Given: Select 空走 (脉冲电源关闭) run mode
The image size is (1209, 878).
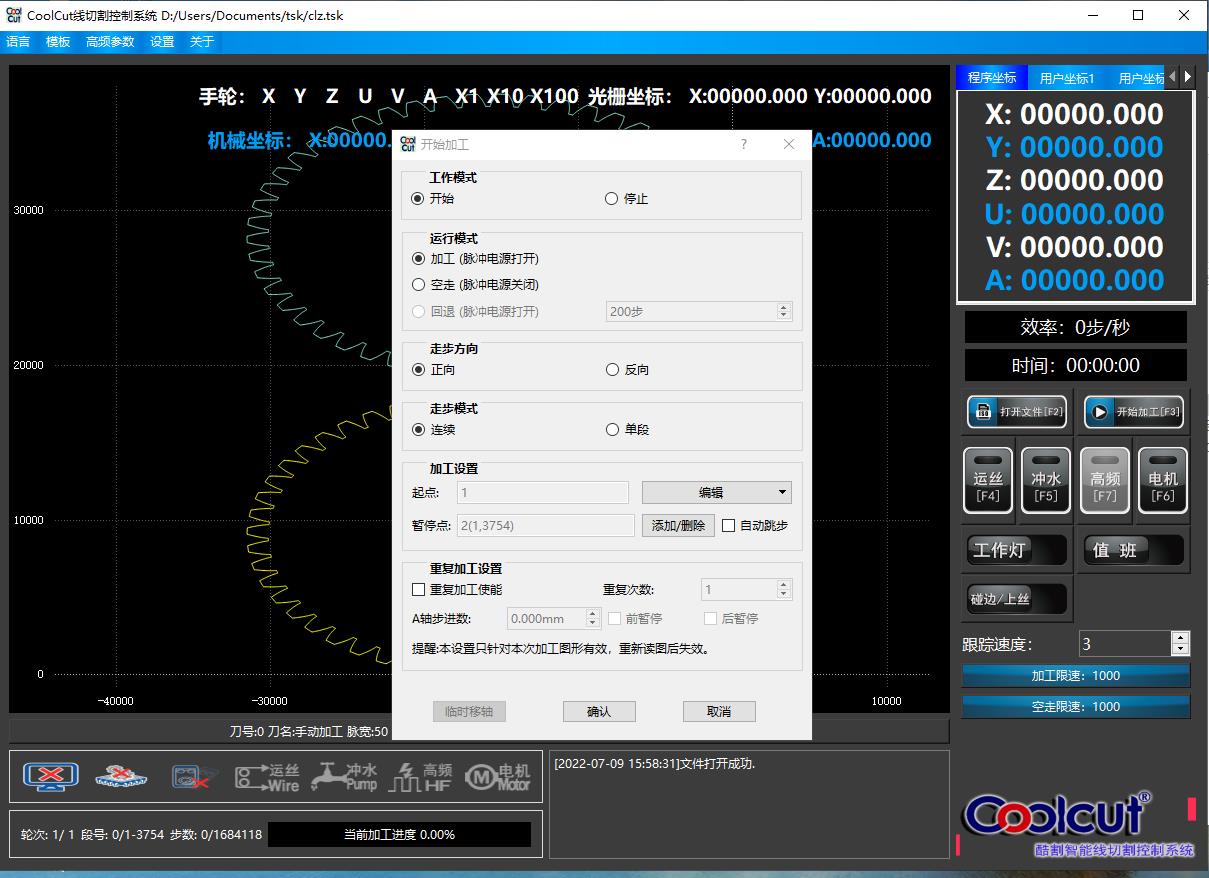Looking at the screenshot, I should tap(475, 284).
